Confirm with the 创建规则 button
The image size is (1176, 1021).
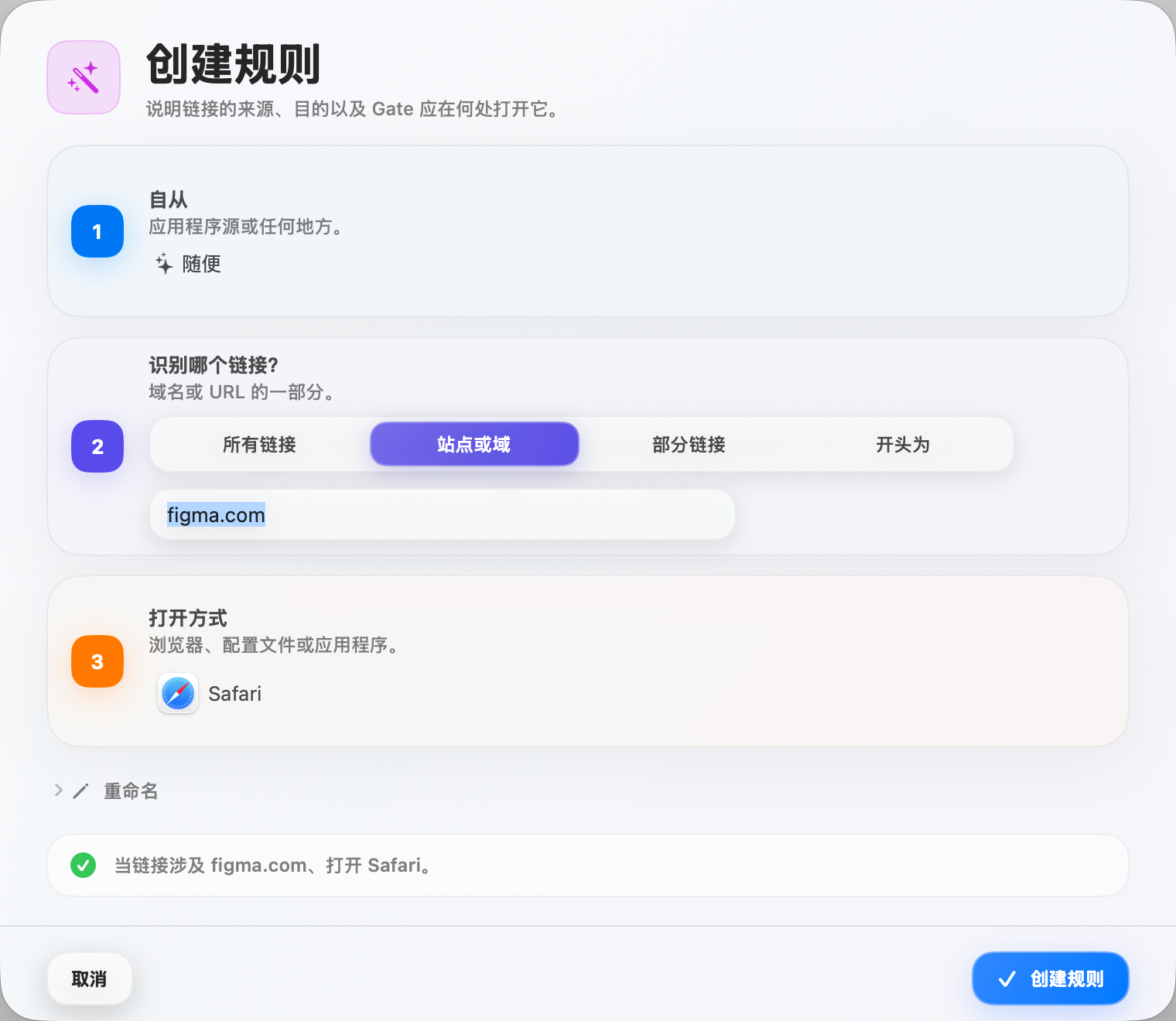coord(1051,978)
